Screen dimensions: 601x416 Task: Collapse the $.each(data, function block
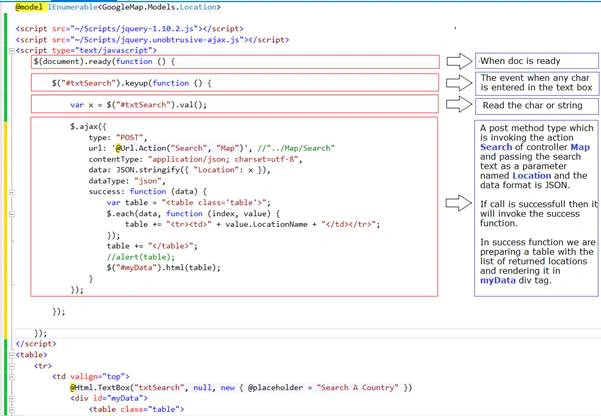point(11,214)
